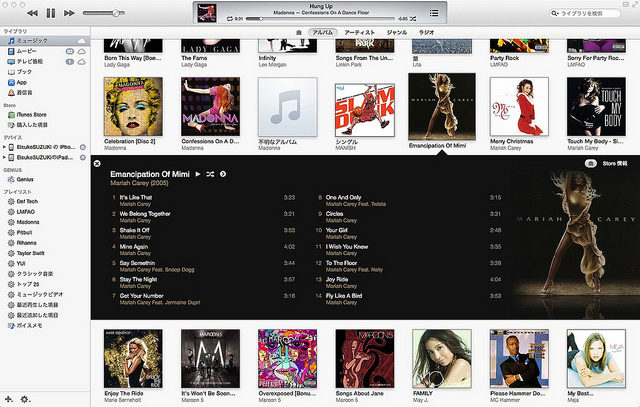This screenshot has width=640, height=407.
Task: Open App library in the sidebar
Action: click(22, 82)
